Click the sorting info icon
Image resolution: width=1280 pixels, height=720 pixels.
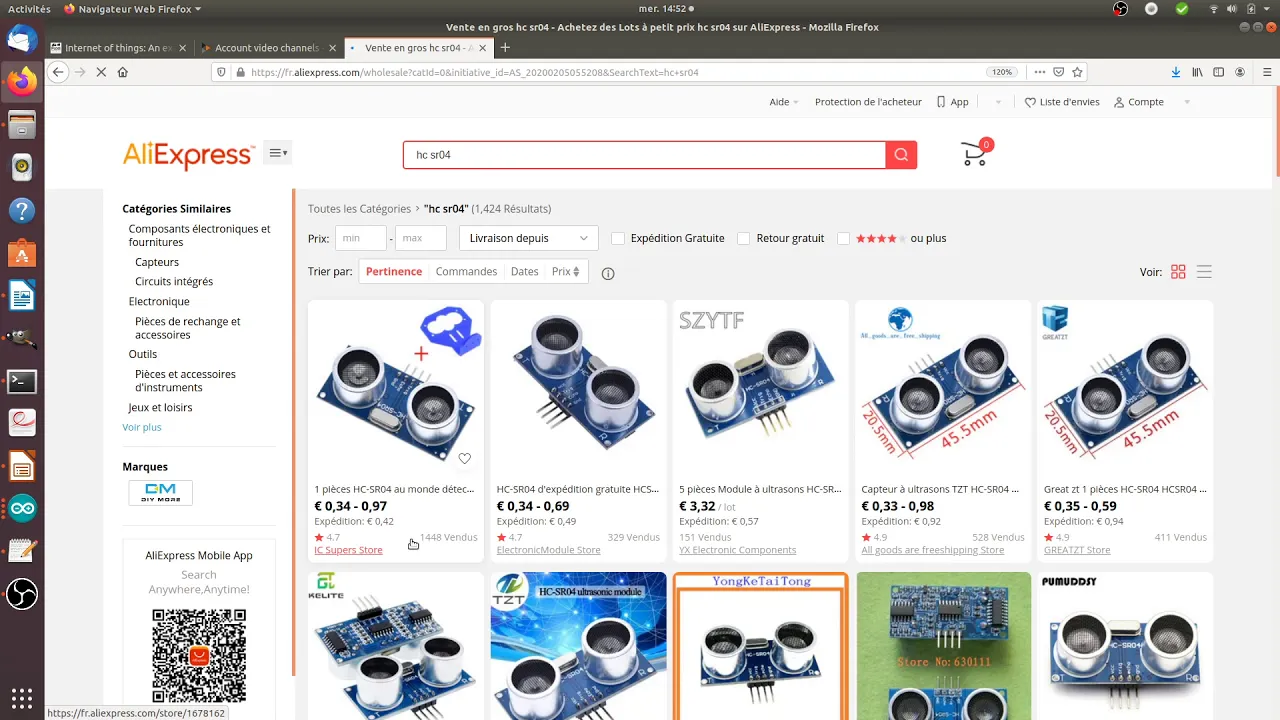608,273
